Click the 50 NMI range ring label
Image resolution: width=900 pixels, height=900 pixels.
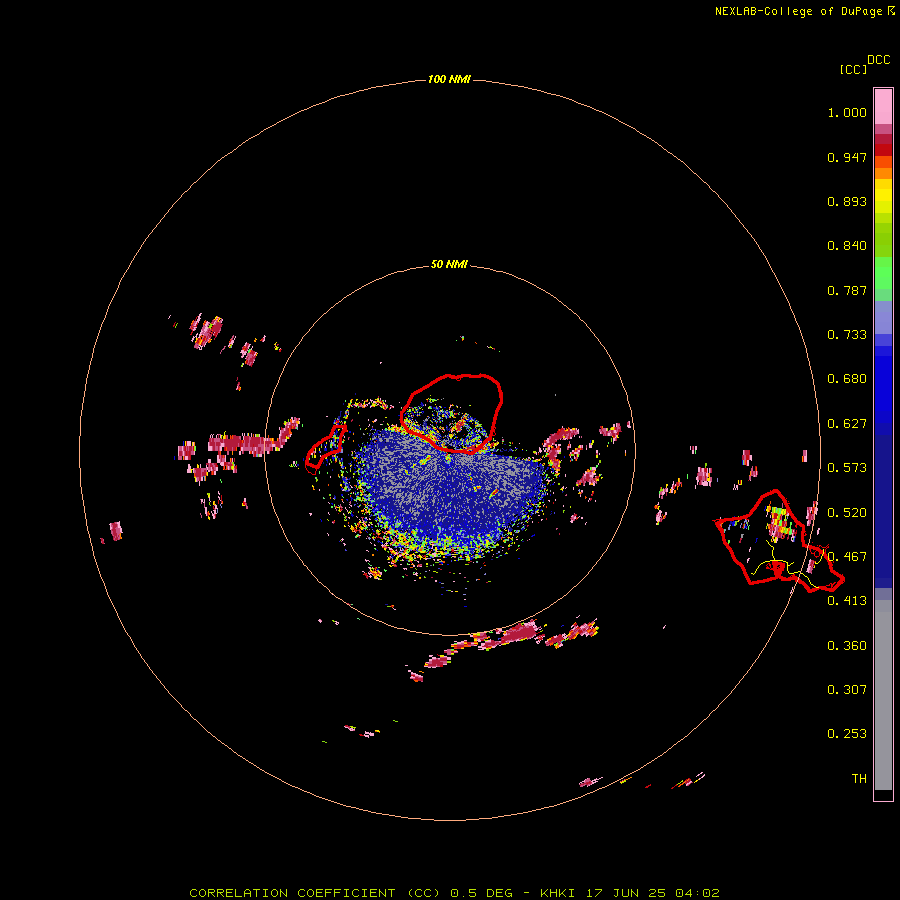click(x=449, y=265)
